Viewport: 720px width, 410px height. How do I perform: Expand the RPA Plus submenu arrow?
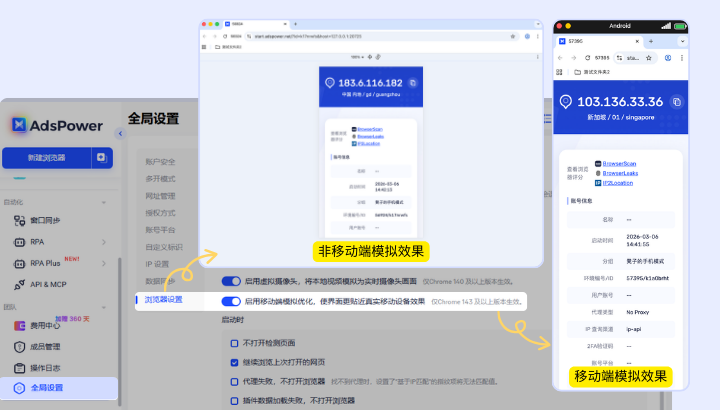point(104,263)
